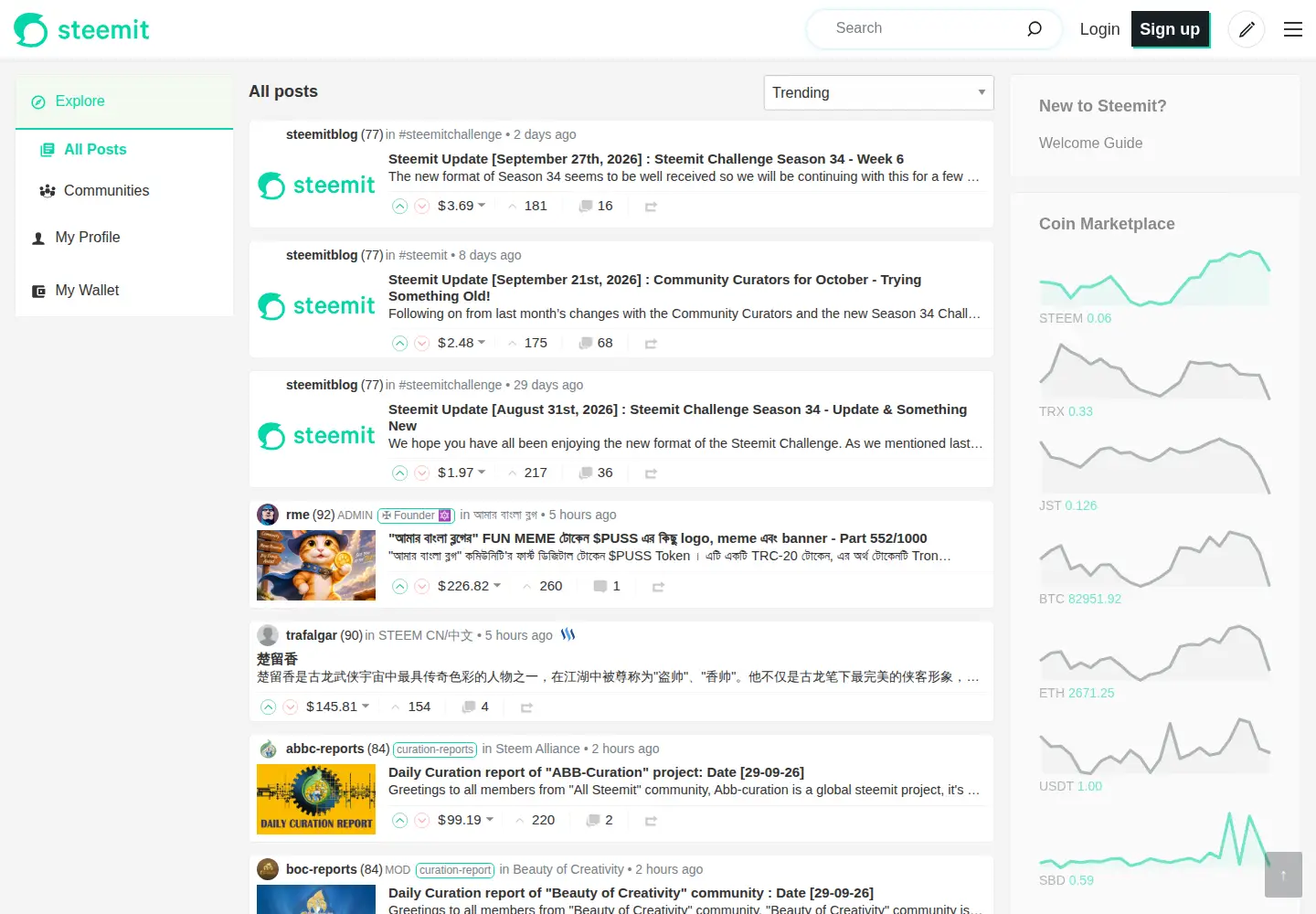Downvote the August 31st Steemit Update post

(421, 473)
